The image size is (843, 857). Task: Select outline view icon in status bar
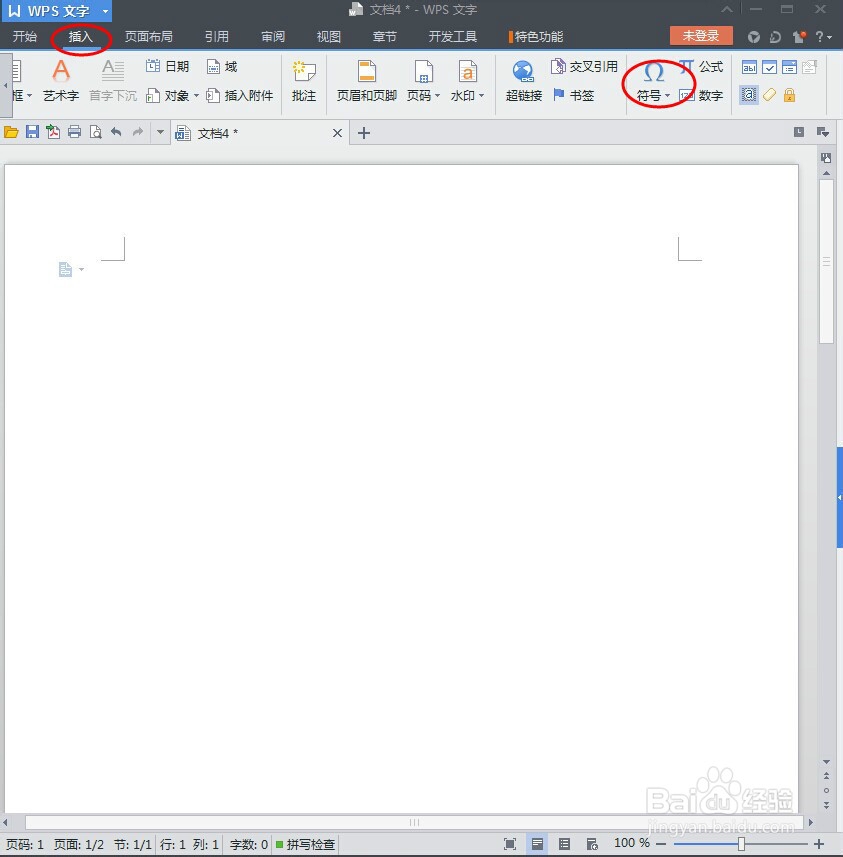tap(564, 844)
